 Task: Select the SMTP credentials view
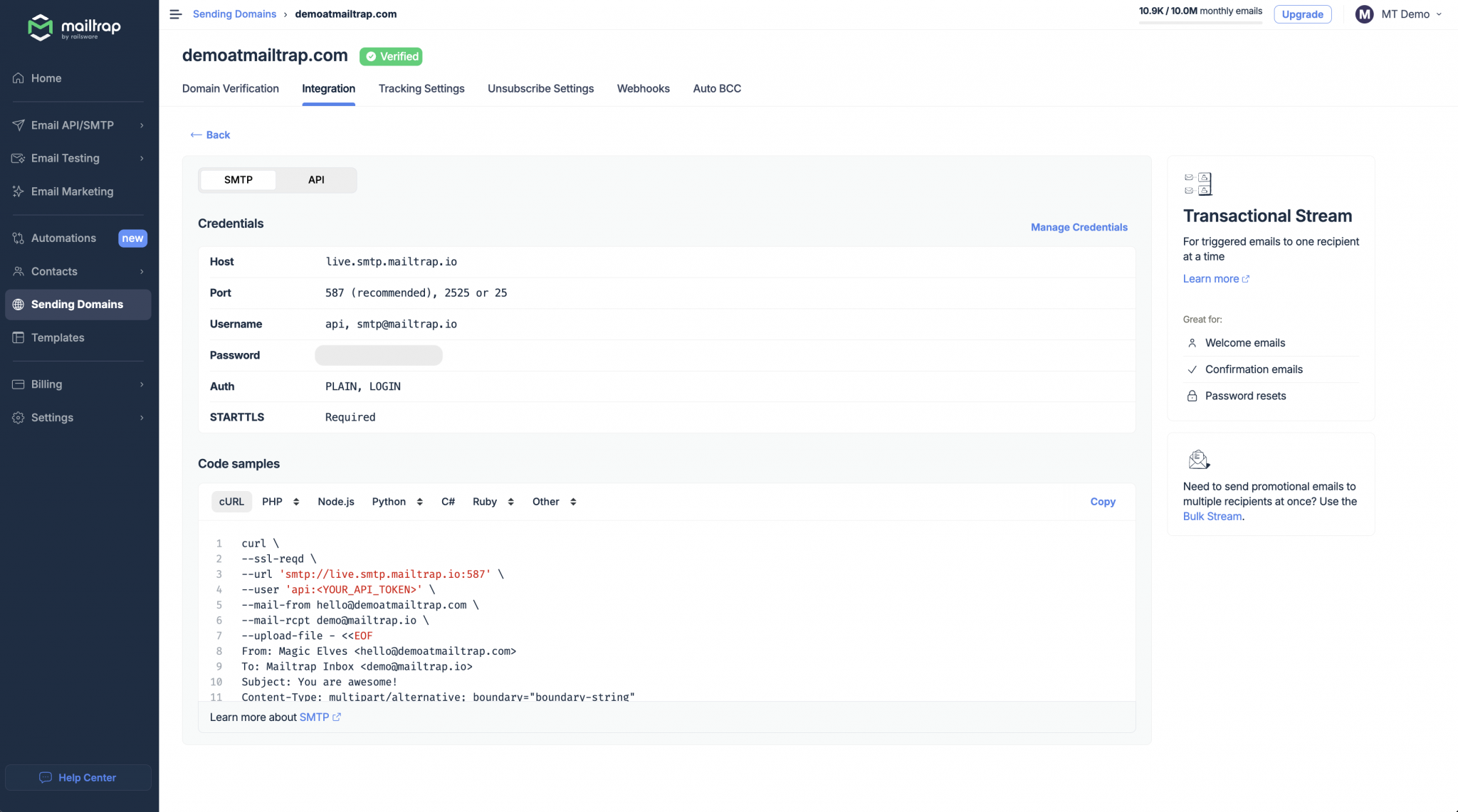(238, 180)
